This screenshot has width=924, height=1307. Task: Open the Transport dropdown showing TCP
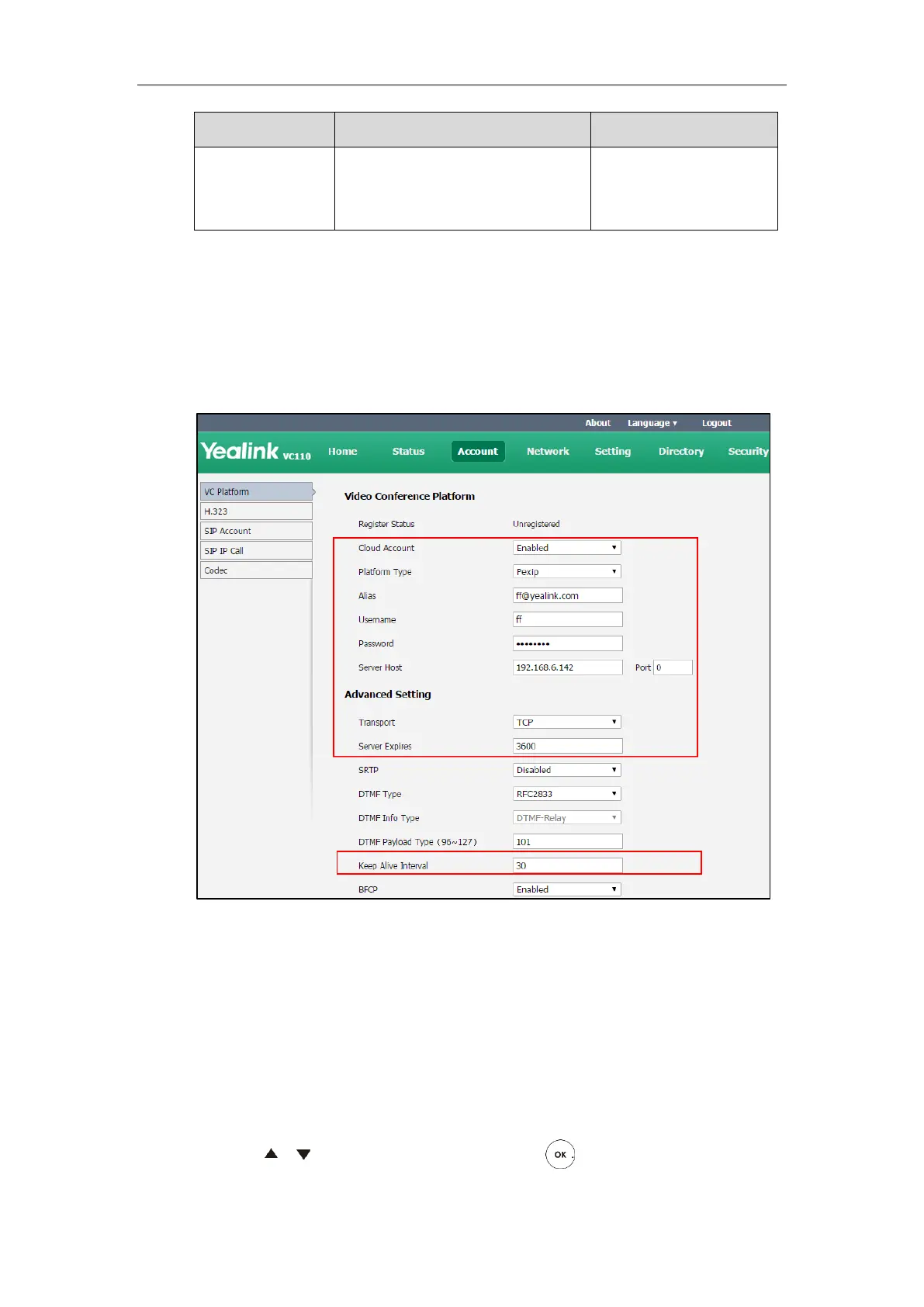click(x=567, y=723)
